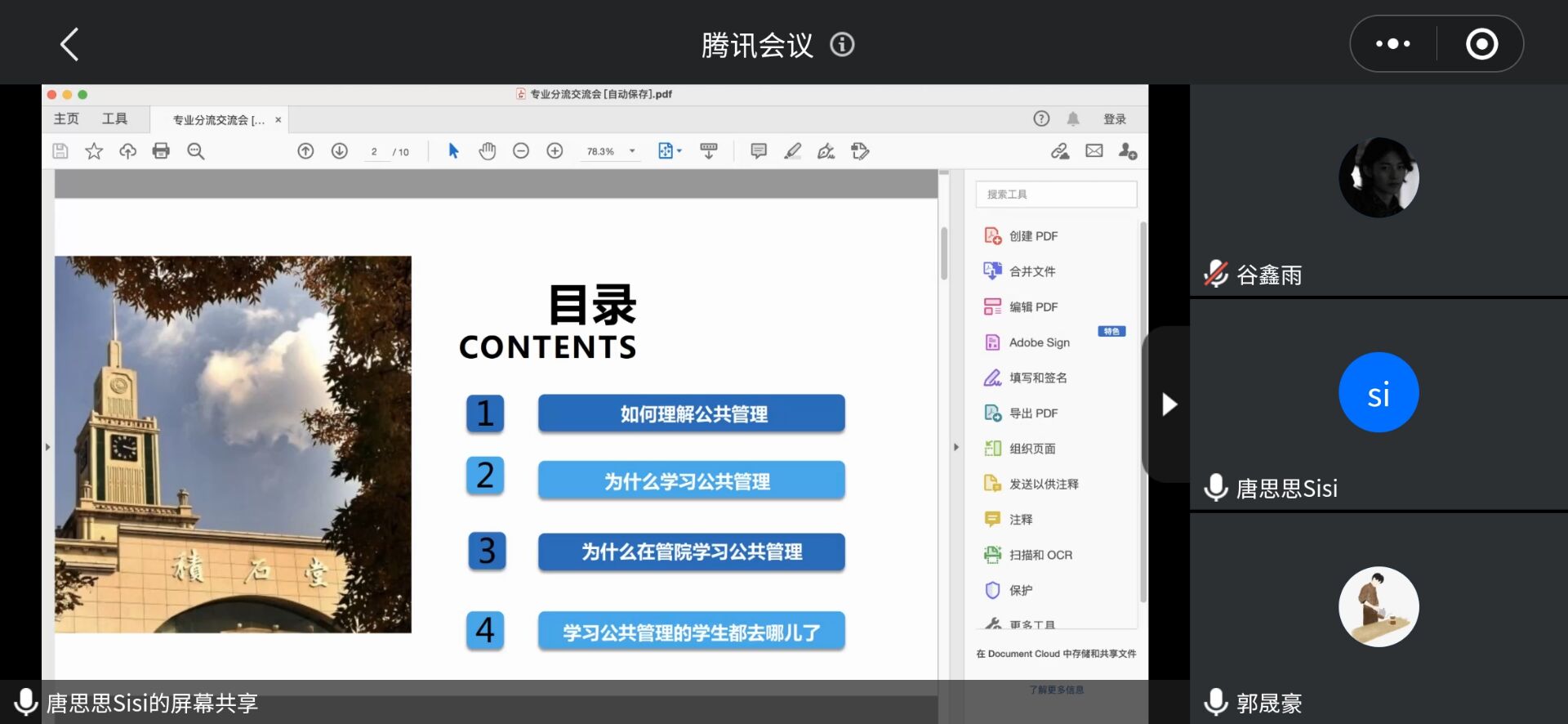Screen dimensions: 1568x724
Task: Open the fit page options dropdown
Action: [x=670, y=151]
